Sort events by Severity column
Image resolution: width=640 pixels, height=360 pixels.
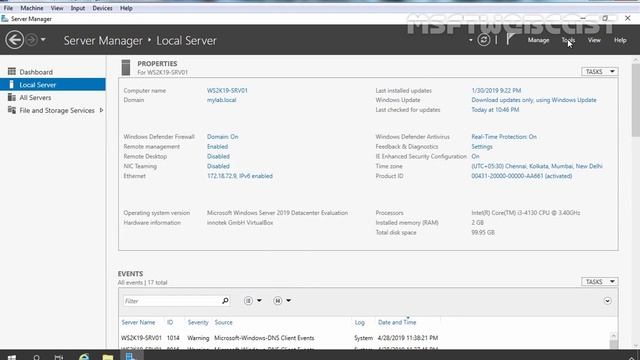coord(198,322)
